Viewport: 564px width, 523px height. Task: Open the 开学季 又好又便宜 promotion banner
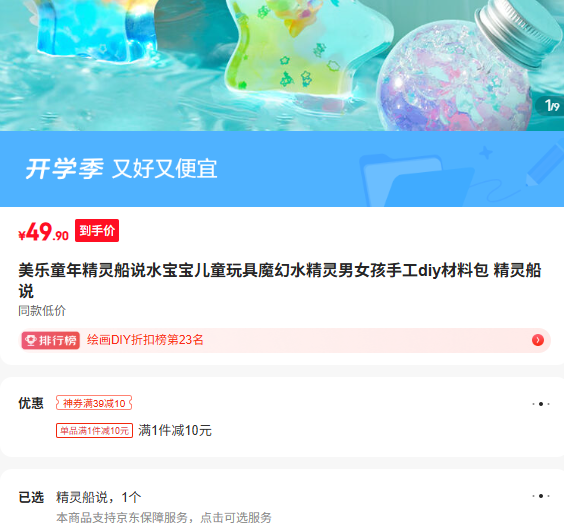(x=282, y=169)
